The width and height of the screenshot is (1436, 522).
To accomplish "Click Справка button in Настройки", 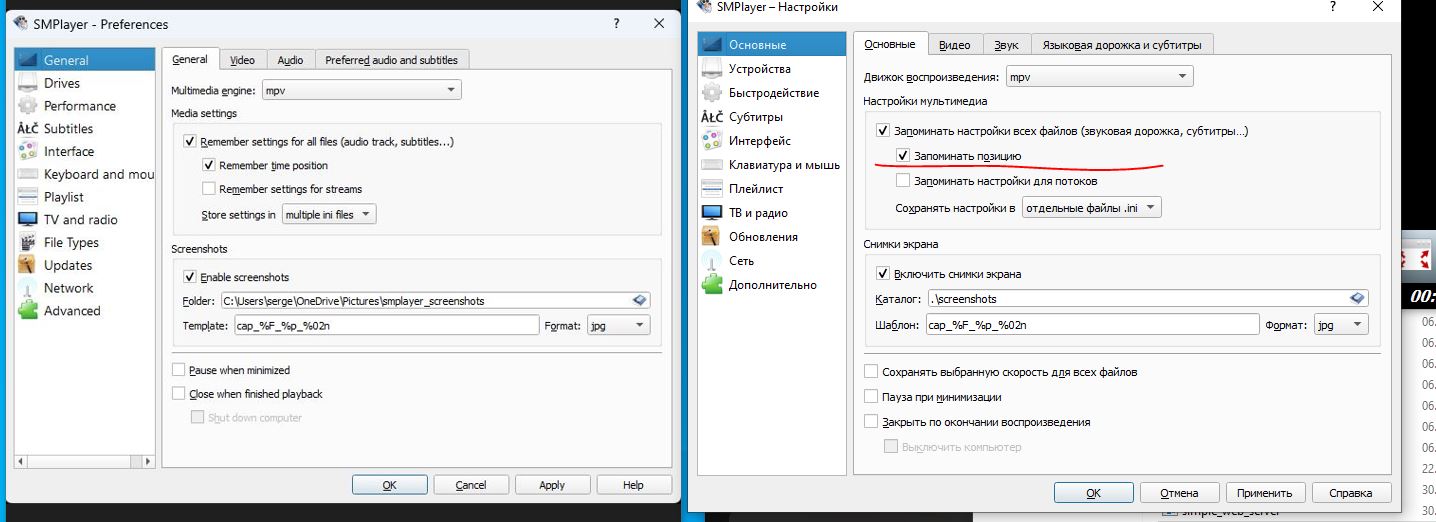I will click(x=1350, y=493).
